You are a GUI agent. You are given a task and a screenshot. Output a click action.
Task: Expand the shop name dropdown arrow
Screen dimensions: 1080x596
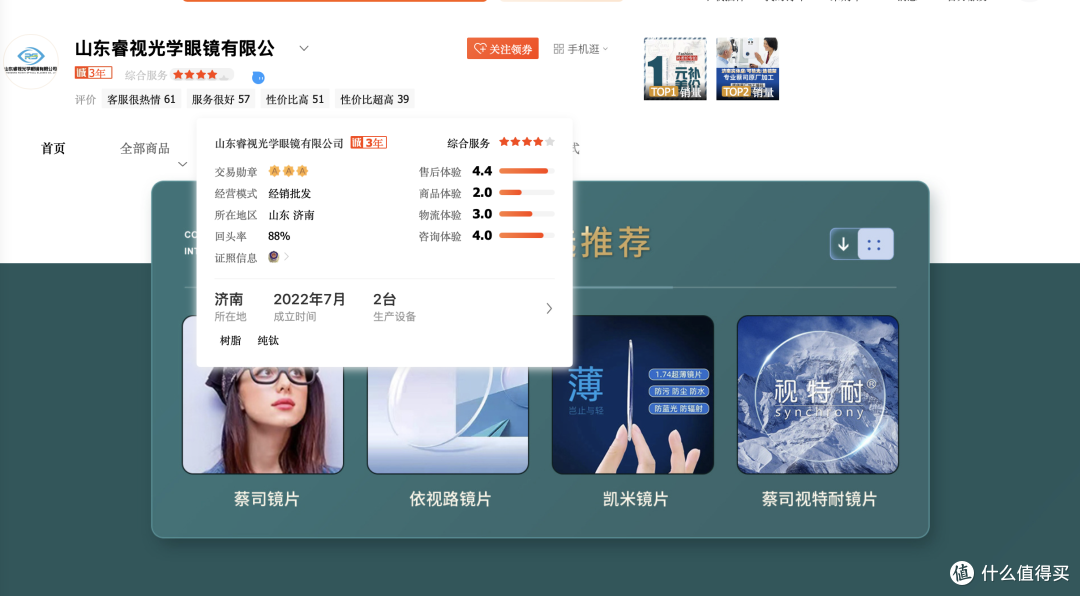(304, 49)
